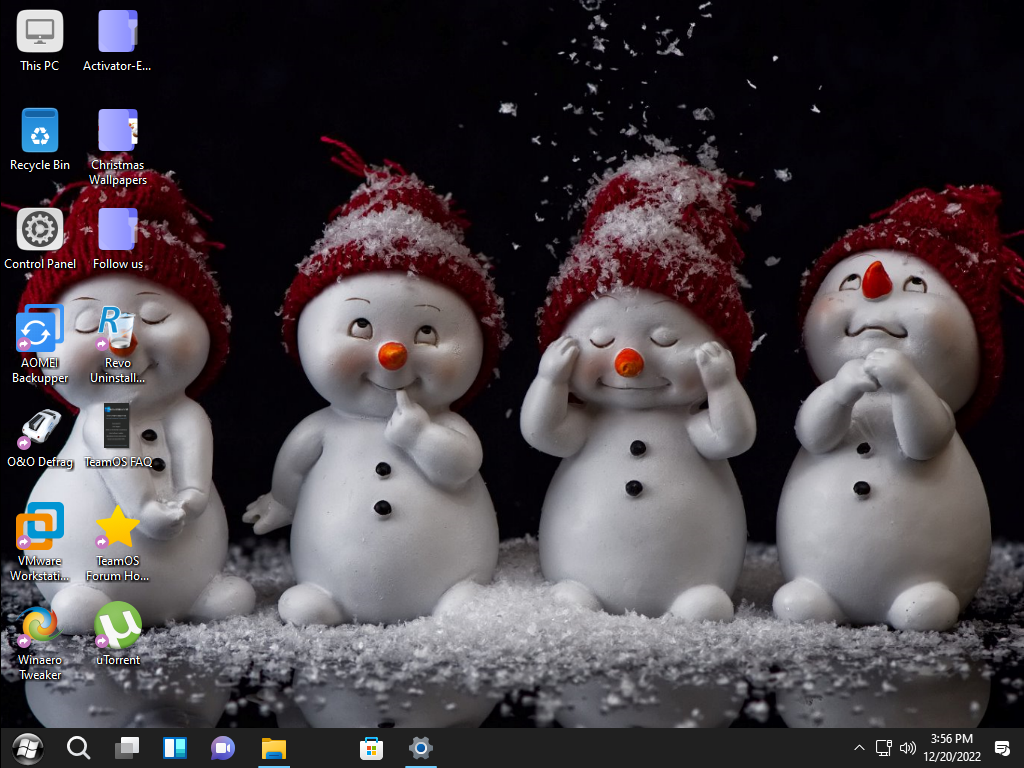Select the Recycle Bin icon
The width and height of the screenshot is (1024, 768).
[40, 131]
